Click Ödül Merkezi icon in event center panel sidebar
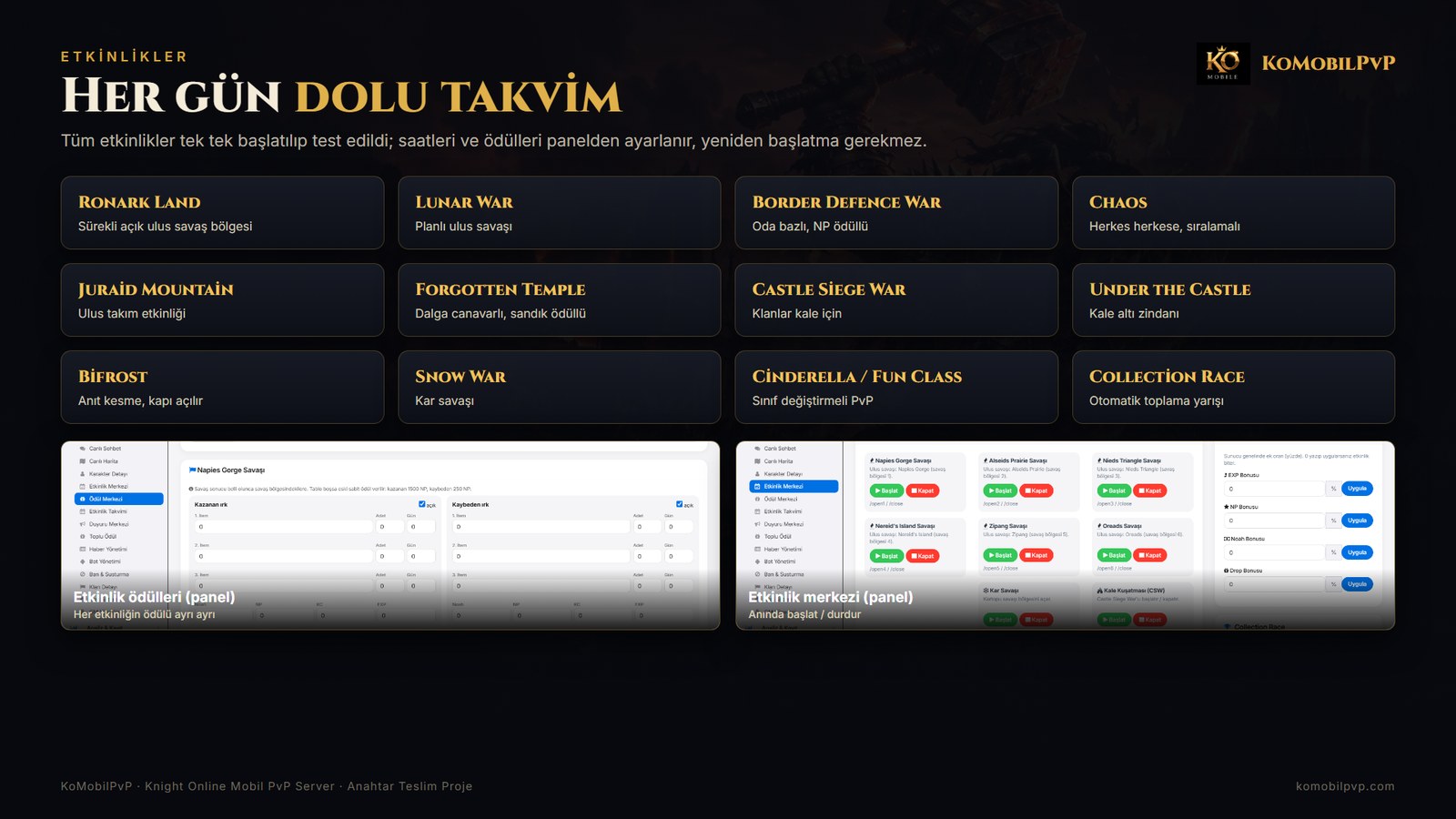Screen dimensions: 1456x819 pyautogui.click(x=757, y=500)
